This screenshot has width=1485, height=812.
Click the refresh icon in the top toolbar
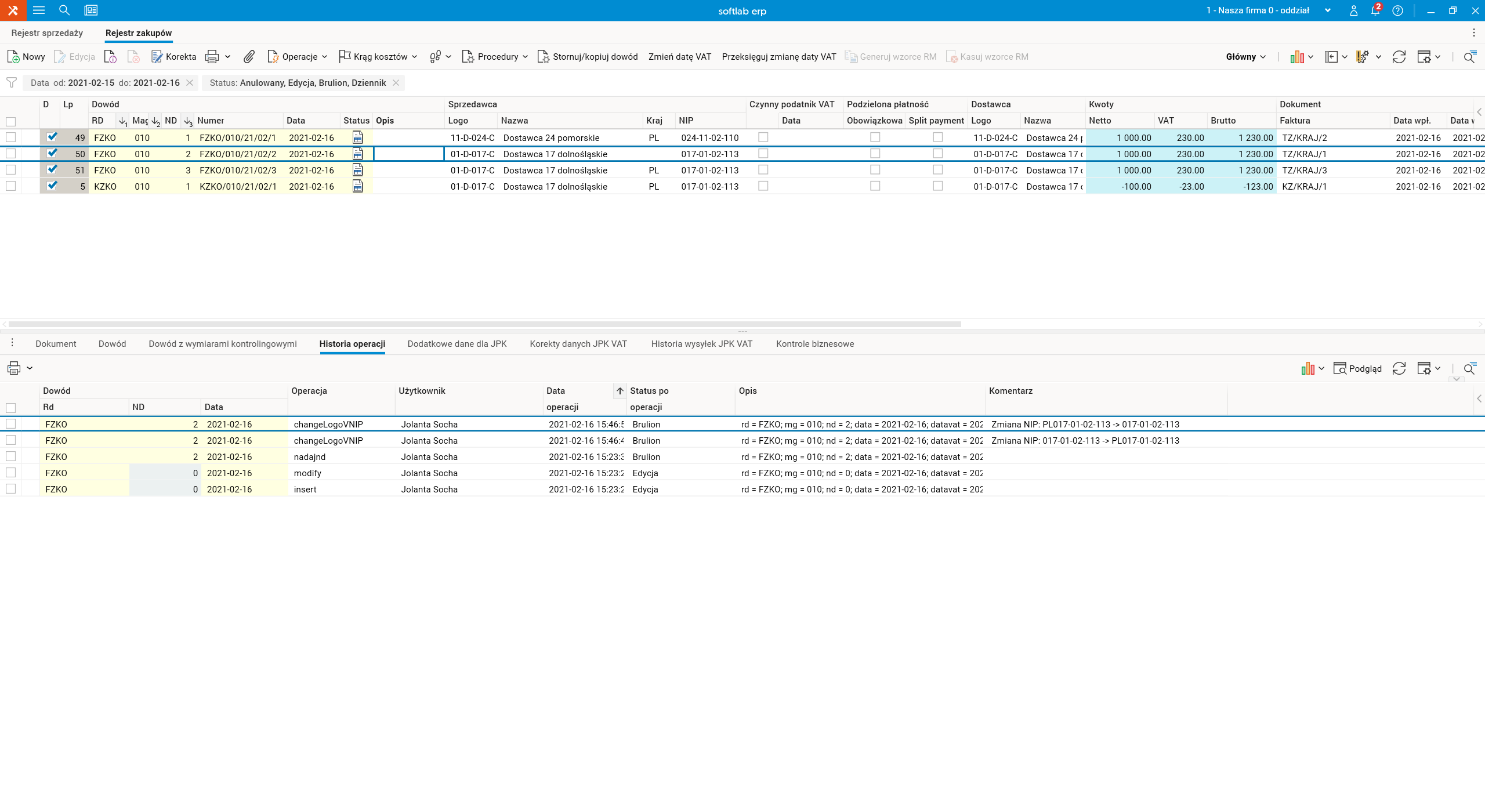point(1399,57)
